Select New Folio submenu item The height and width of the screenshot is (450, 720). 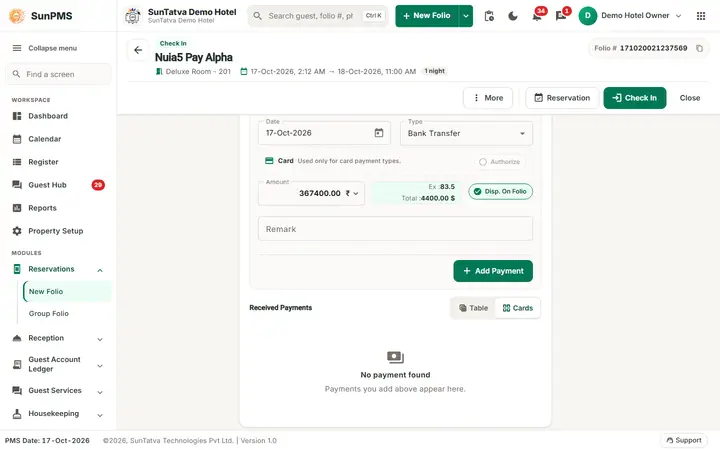[67, 292]
